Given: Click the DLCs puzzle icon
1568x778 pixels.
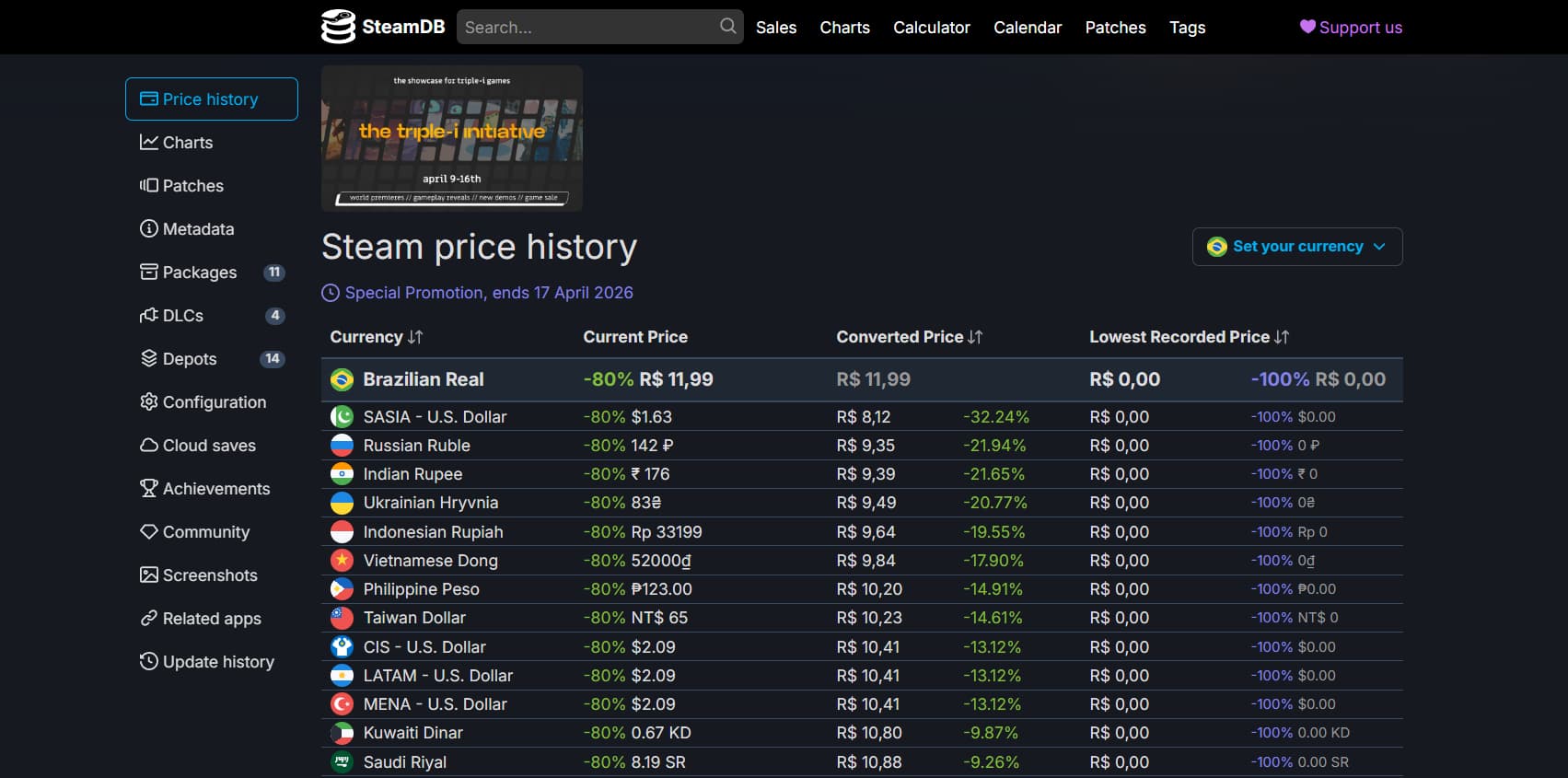Looking at the screenshot, I should pos(148,315).
